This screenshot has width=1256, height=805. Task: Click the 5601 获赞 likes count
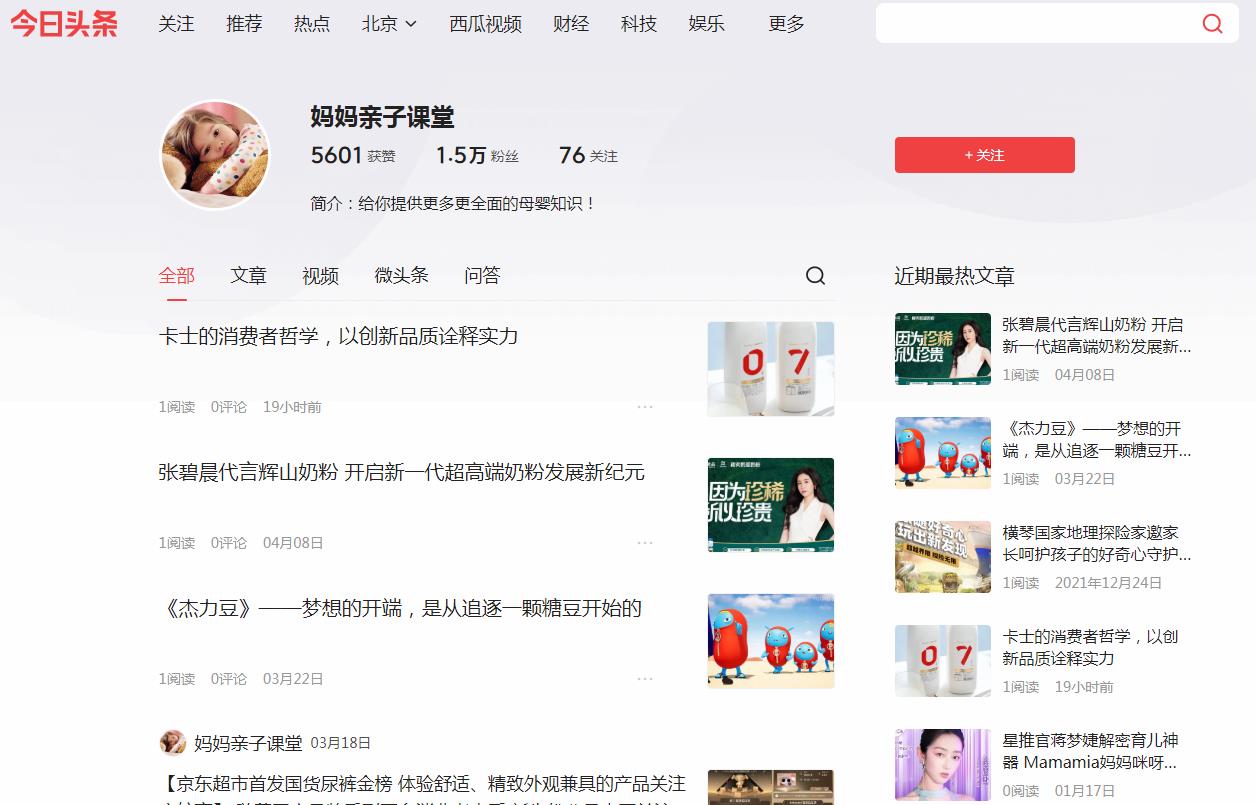click(353, 155)
